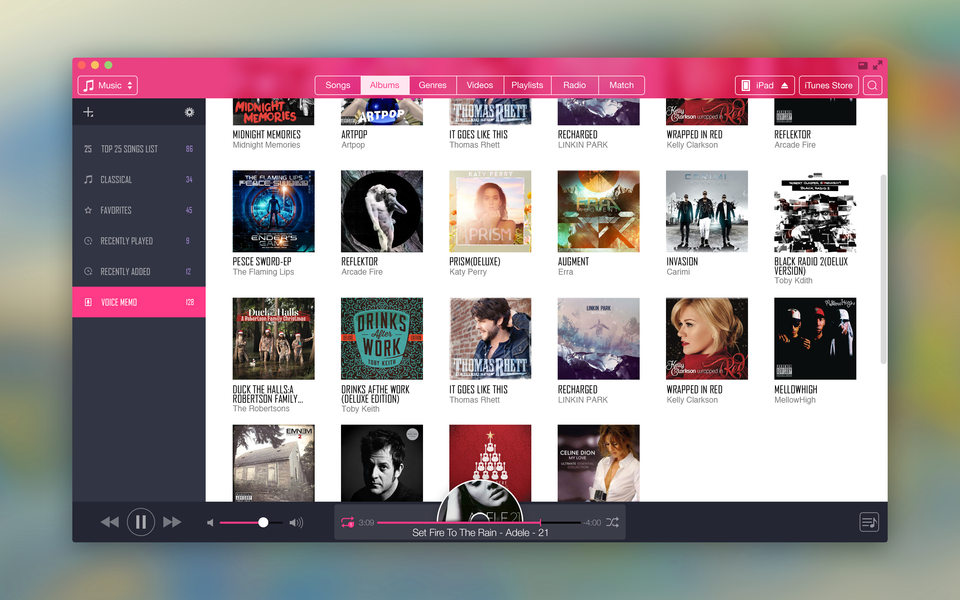Click the Favorites star icon
960x600 pixels.
88,210
